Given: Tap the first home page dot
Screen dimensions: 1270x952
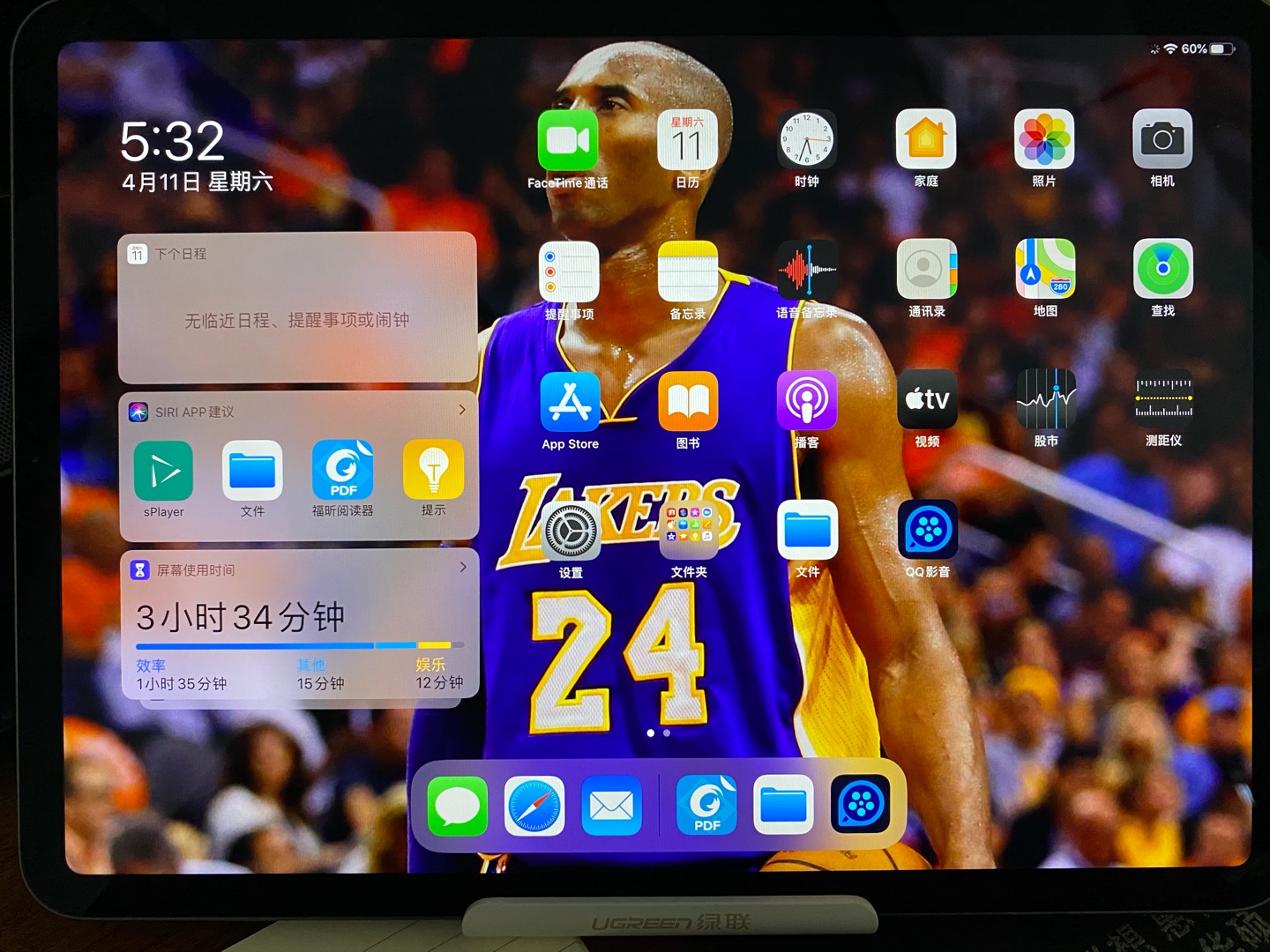Looking at the screenshot, I should [651, 733].
